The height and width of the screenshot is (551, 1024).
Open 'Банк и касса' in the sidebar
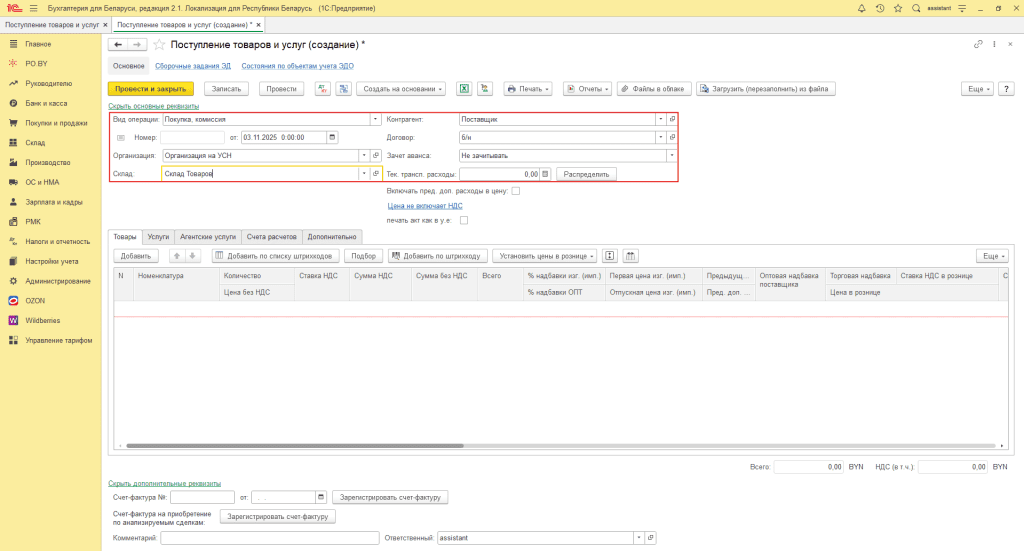coord(47,103)
